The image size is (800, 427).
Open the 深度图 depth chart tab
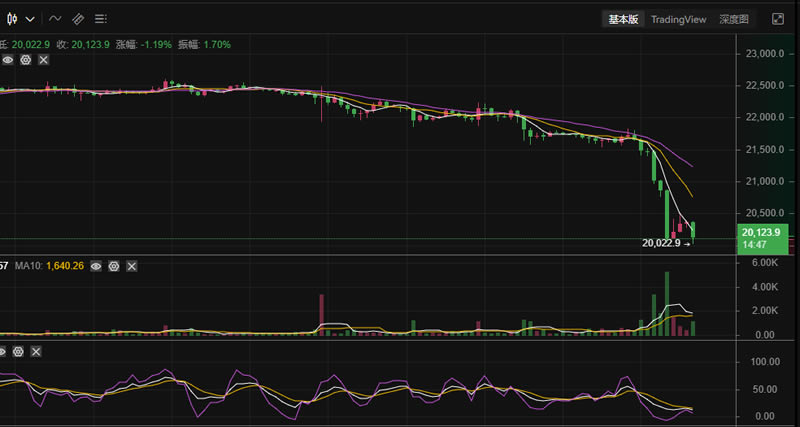(x=735, y=19)
